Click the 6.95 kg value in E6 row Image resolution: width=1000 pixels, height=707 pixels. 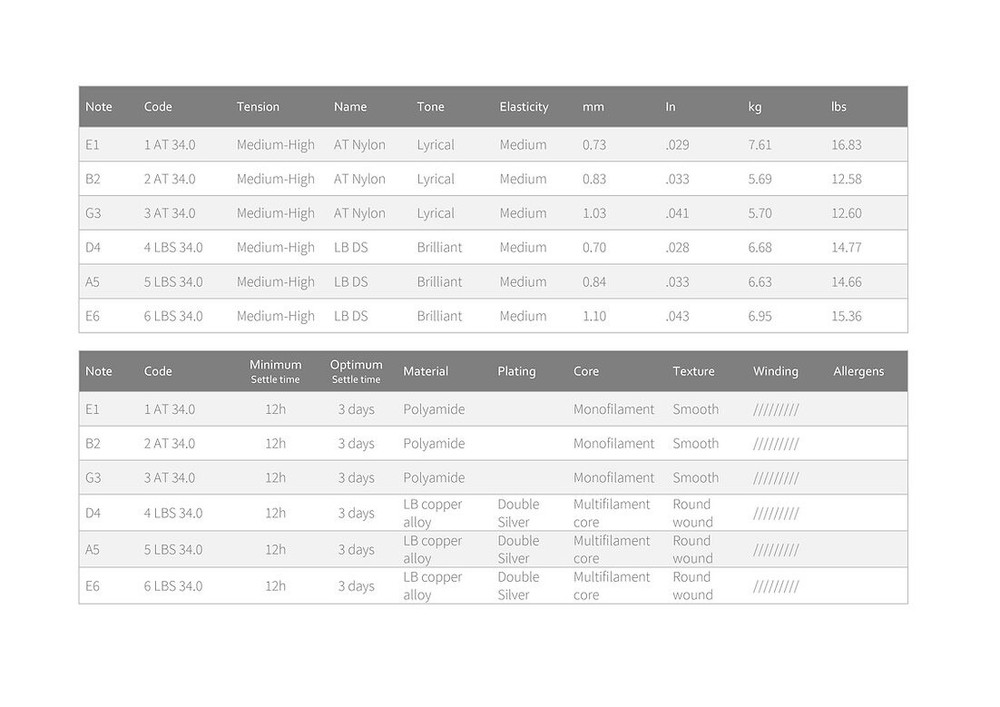coord(760,316)
